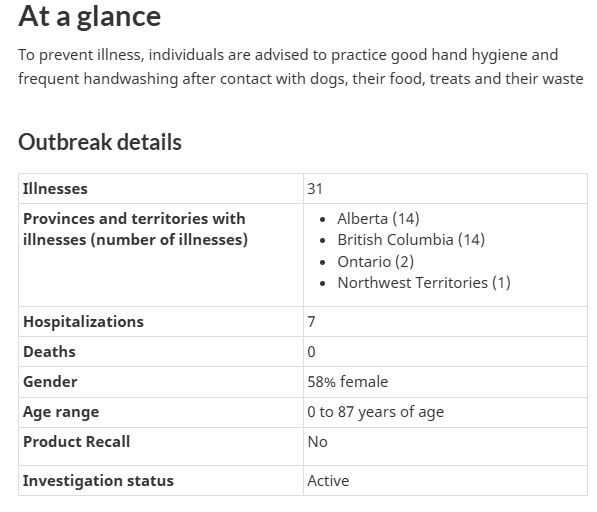
Task: Select the Deaths row label
Action: coord(49,352)
